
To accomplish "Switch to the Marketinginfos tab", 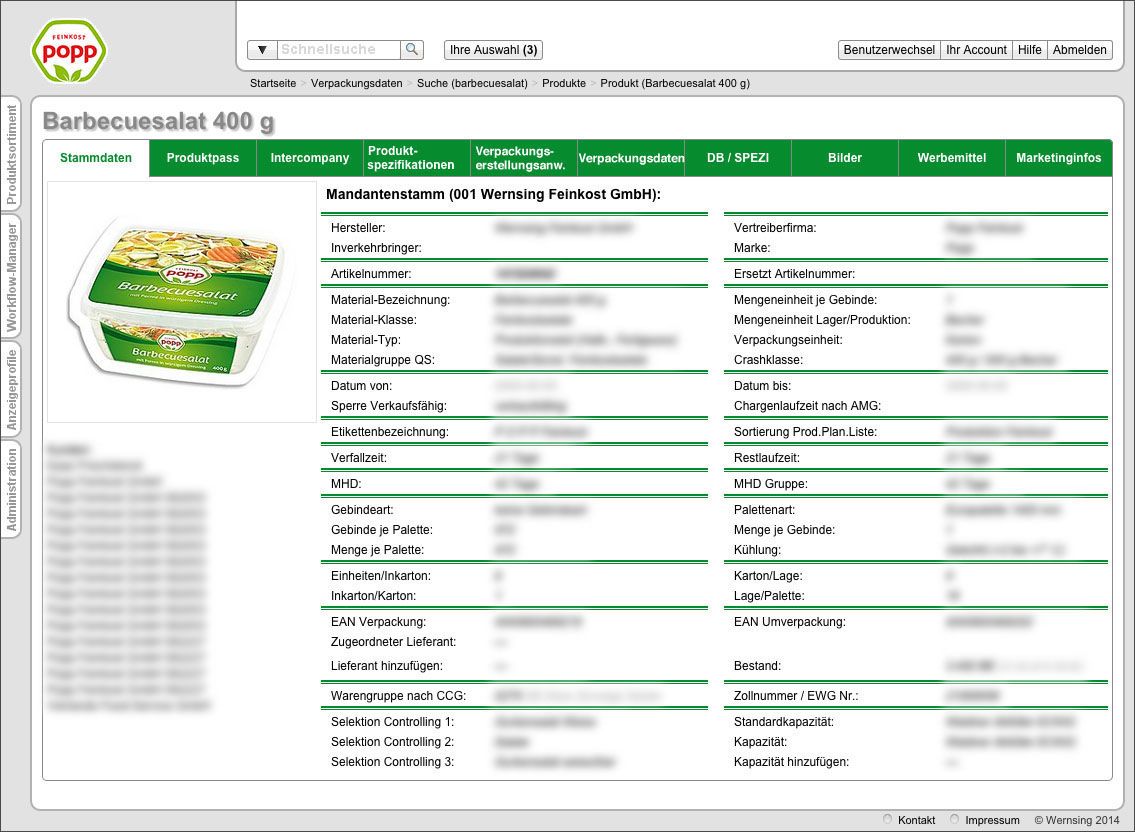I will (1058, 158).
